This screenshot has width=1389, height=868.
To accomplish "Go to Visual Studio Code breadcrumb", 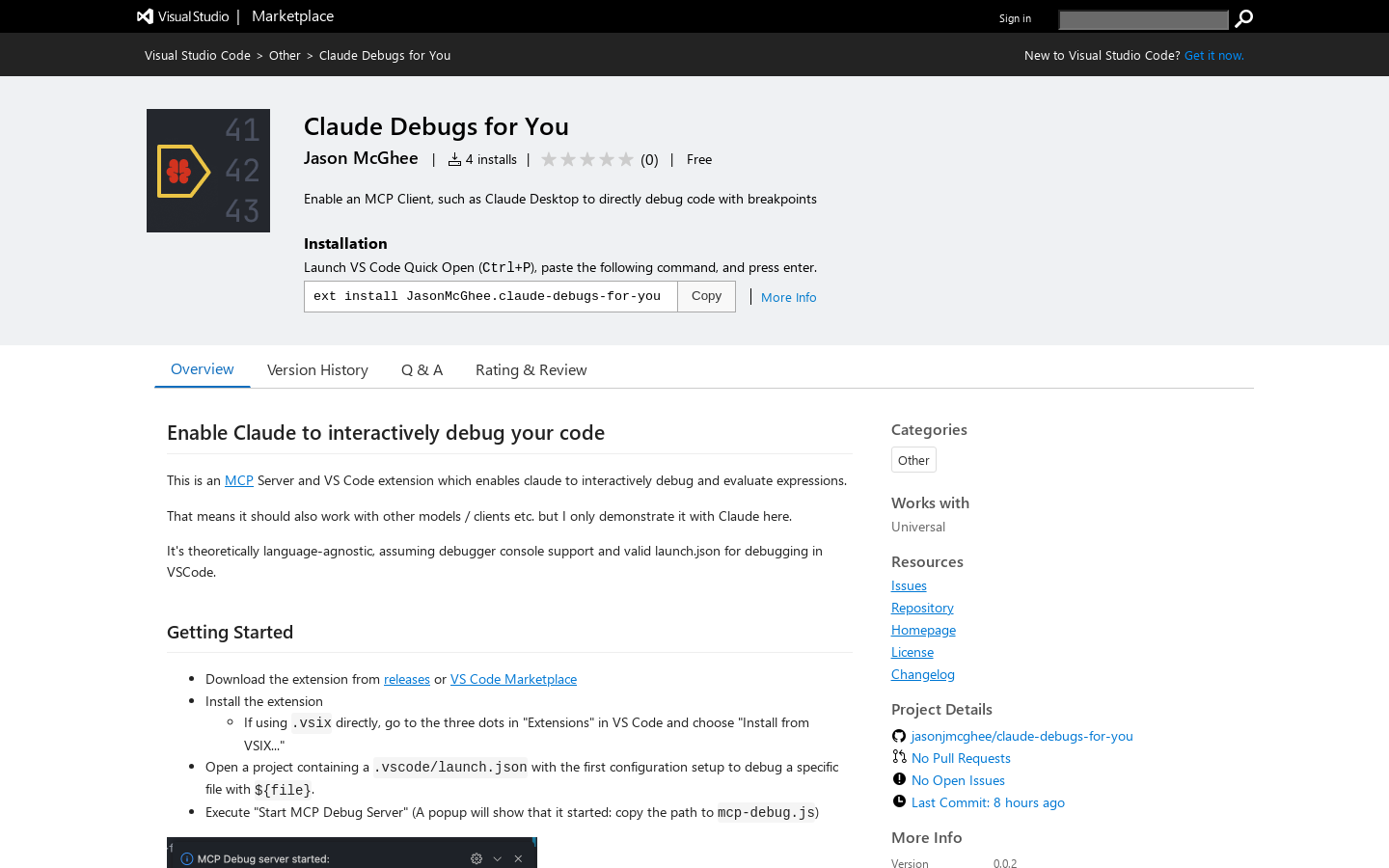I will tap(198, 55).
